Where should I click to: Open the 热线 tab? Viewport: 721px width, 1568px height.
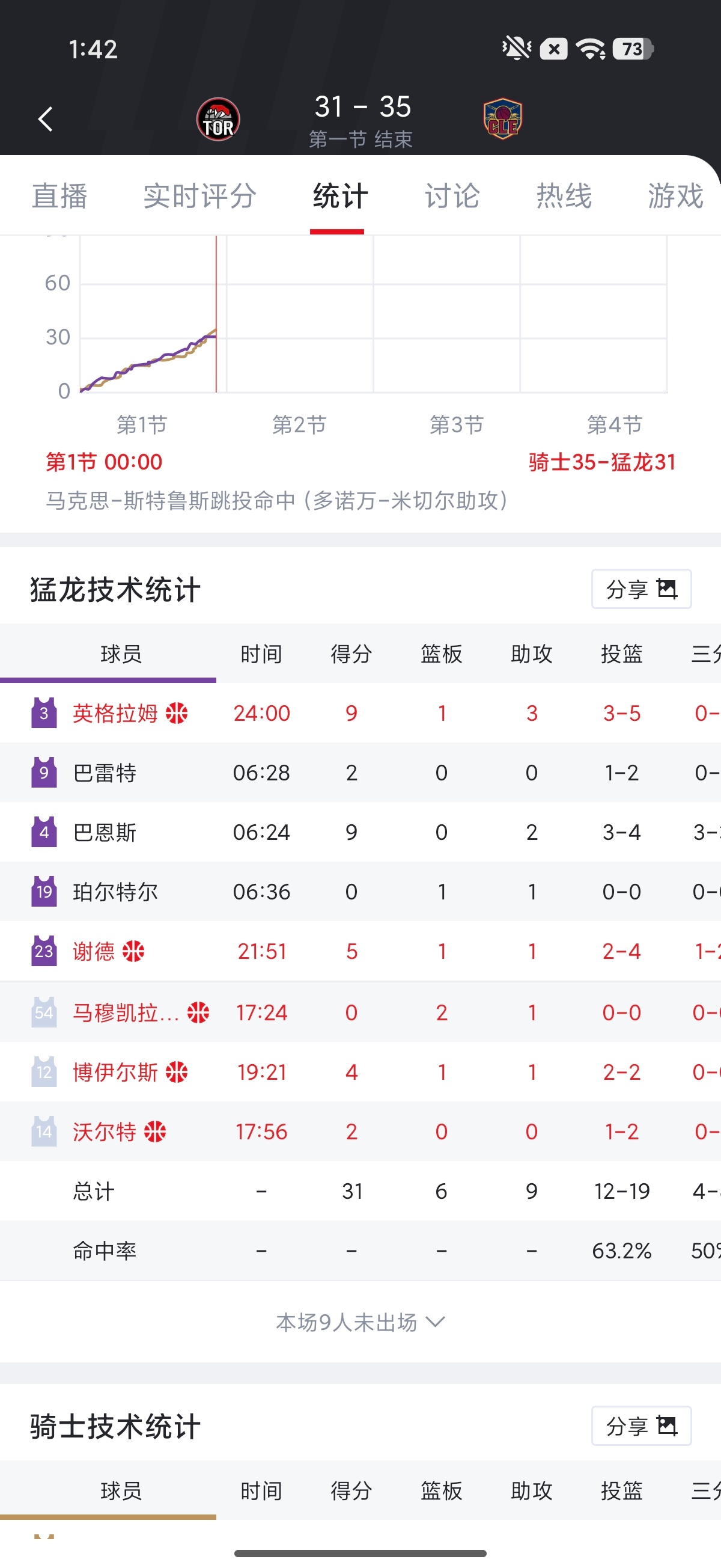(x=564, y=196)
